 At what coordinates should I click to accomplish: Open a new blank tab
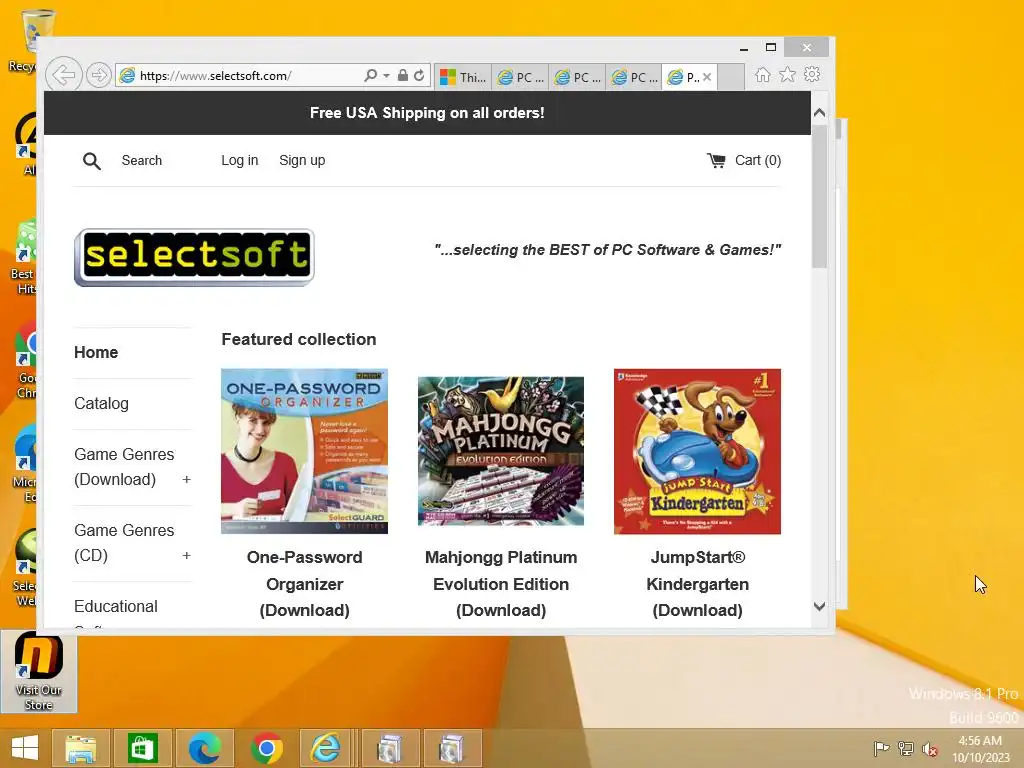point(731,77)
